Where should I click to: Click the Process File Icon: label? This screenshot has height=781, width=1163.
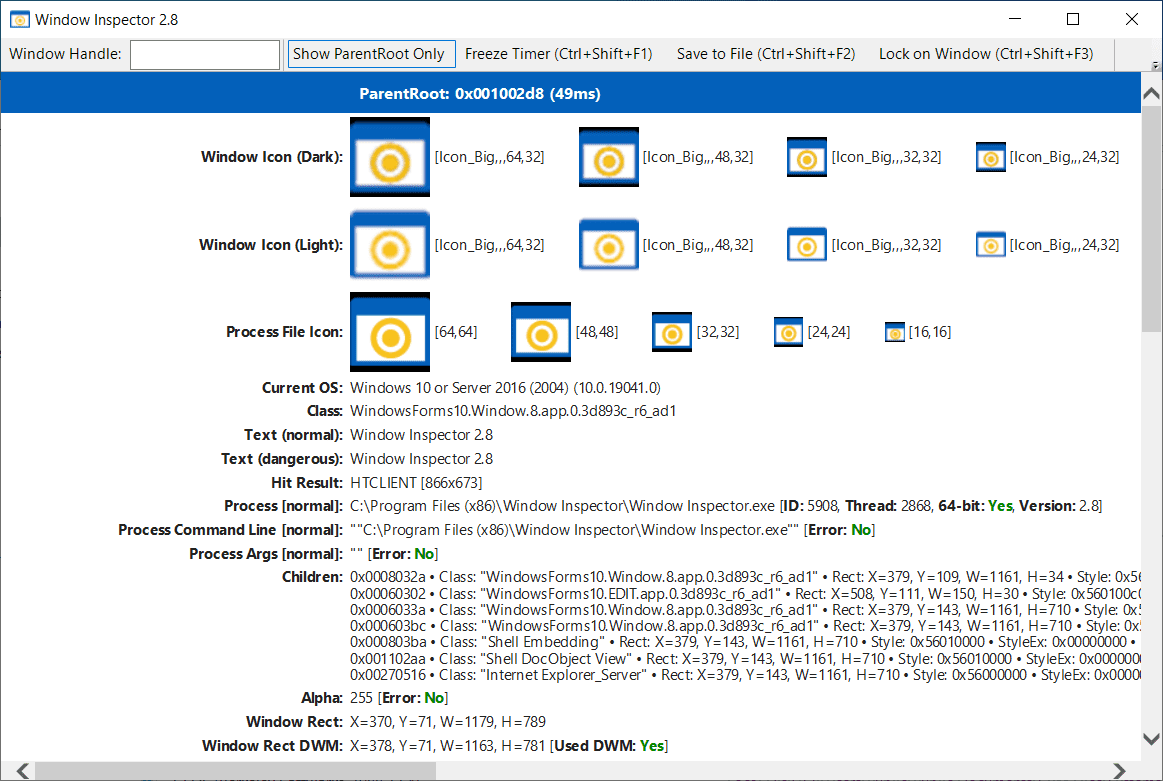(285, 332)
